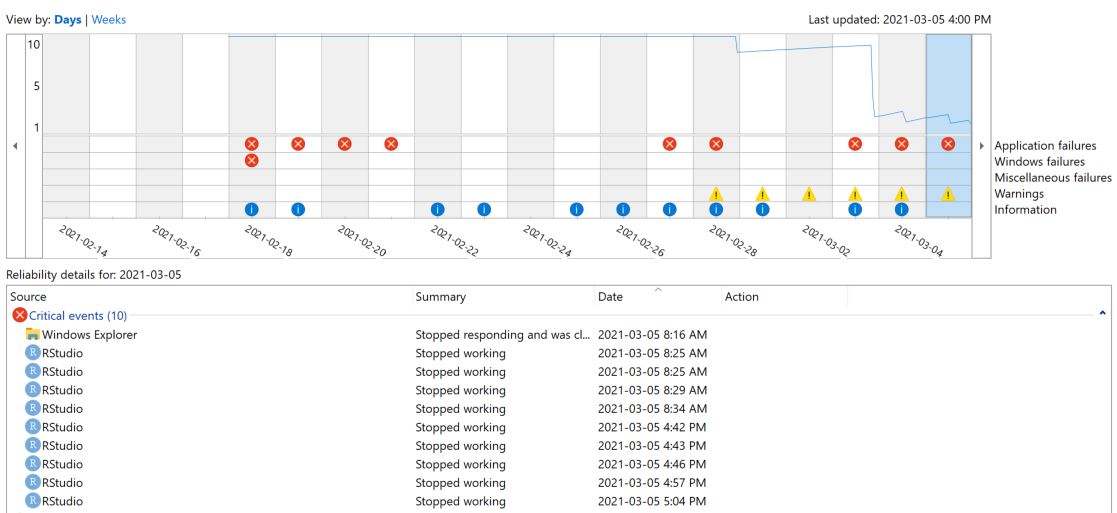Click RStudio icon in 8:29 AM row
Screen dimensions: 1117x513
tap(33, 390)
